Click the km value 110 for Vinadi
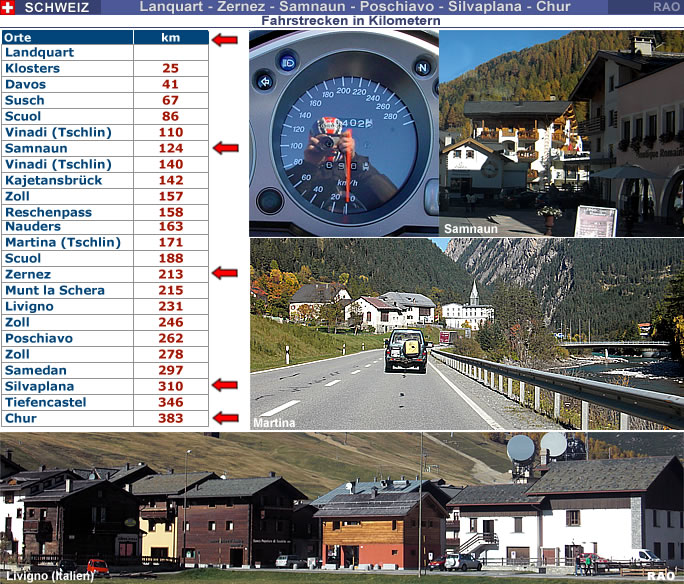 point(171,132)
